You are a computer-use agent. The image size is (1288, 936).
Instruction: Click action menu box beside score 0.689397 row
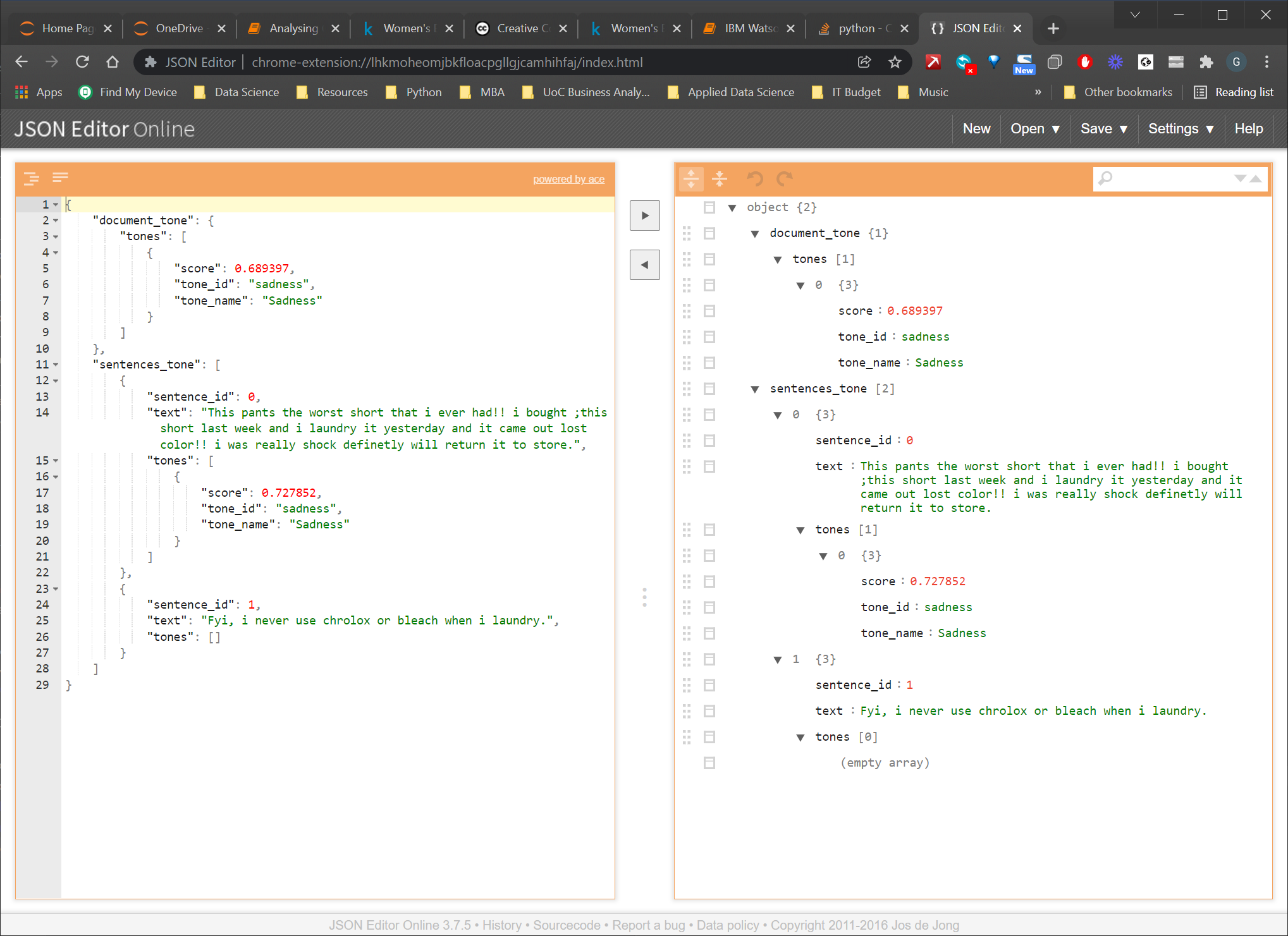pyautogui.click(x=709, y=311)
